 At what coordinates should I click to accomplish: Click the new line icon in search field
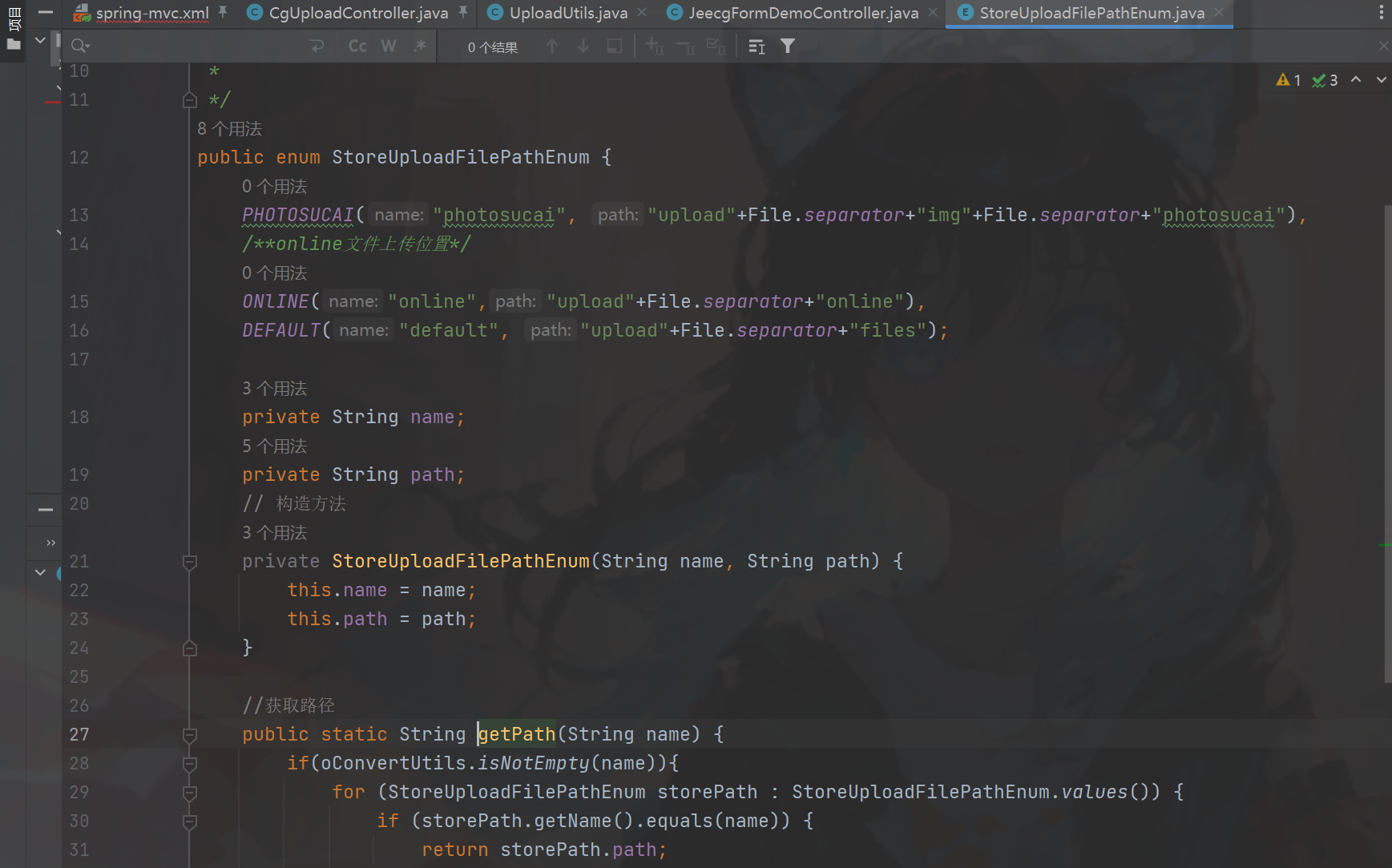pyautogui.click(x=317, y=46)
